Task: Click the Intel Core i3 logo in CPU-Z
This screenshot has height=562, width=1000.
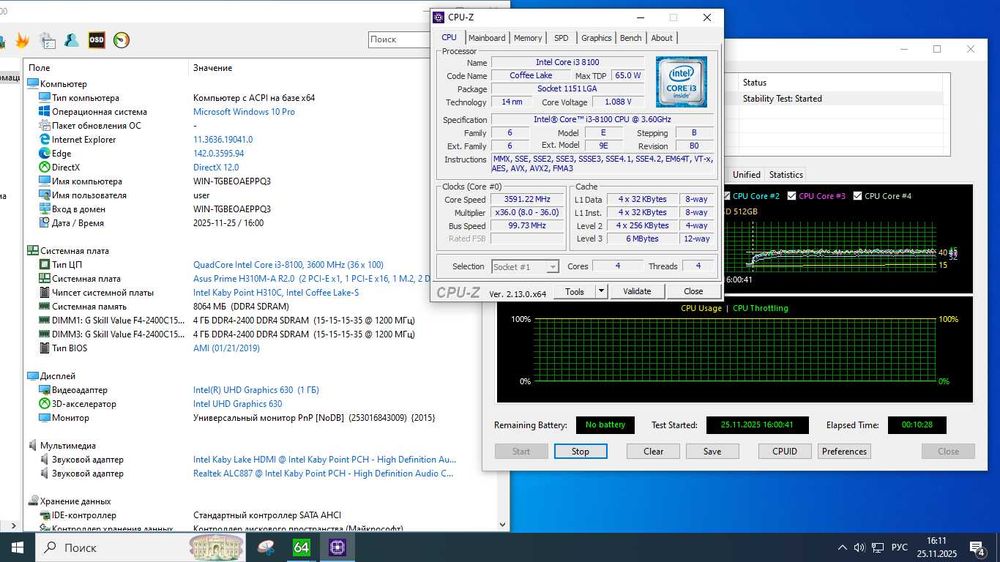Action: pos(681,82)
